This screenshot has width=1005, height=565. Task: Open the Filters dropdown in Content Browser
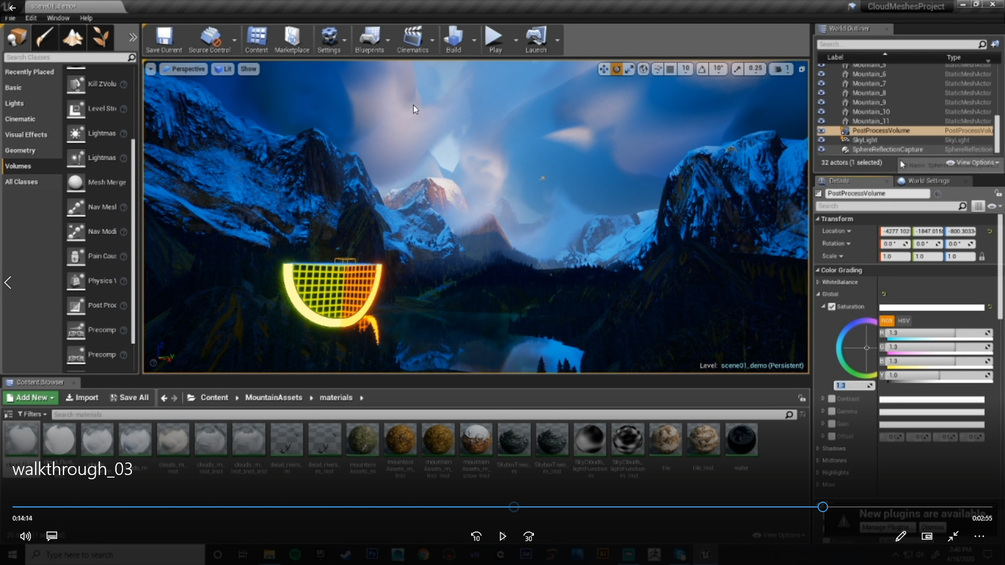pyautogui.click(x=31, y=414)
